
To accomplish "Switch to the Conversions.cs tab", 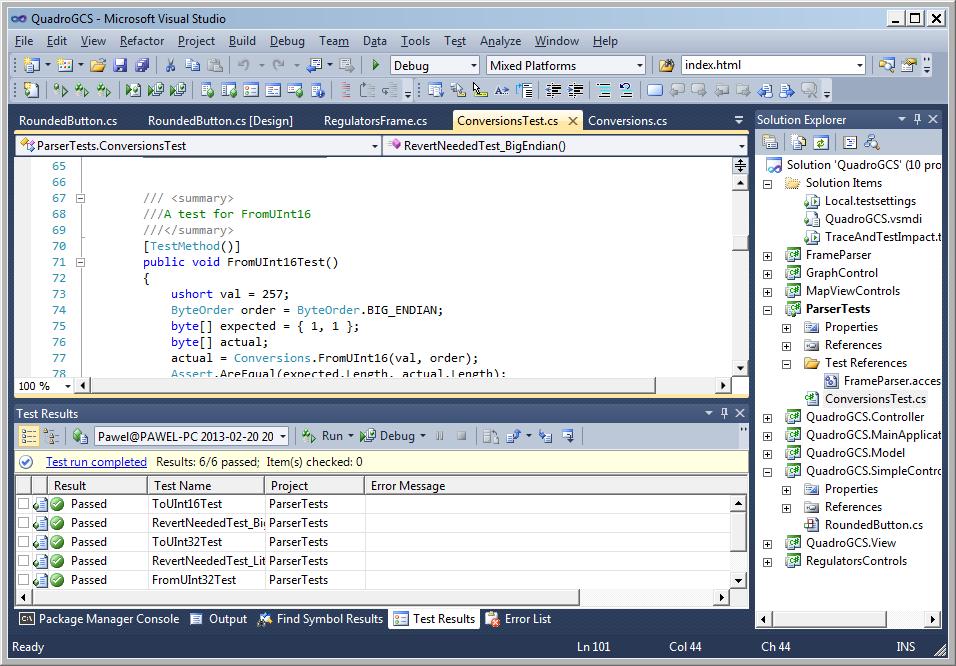I will (x=627, y=121).
